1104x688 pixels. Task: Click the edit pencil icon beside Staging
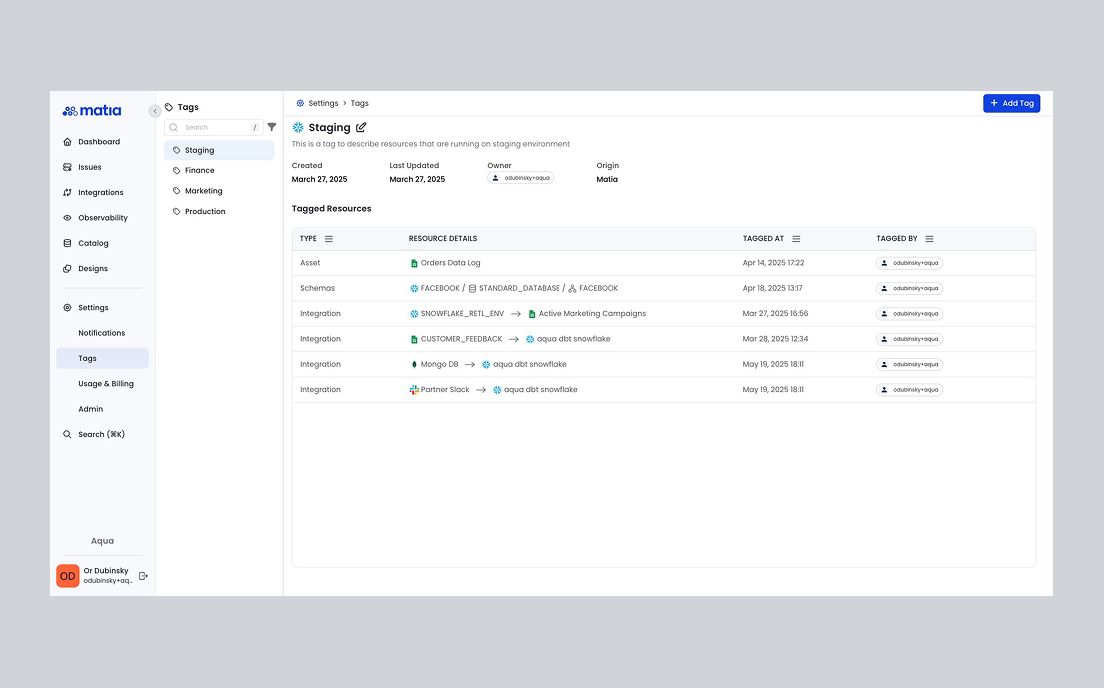[x=361, y=127]
